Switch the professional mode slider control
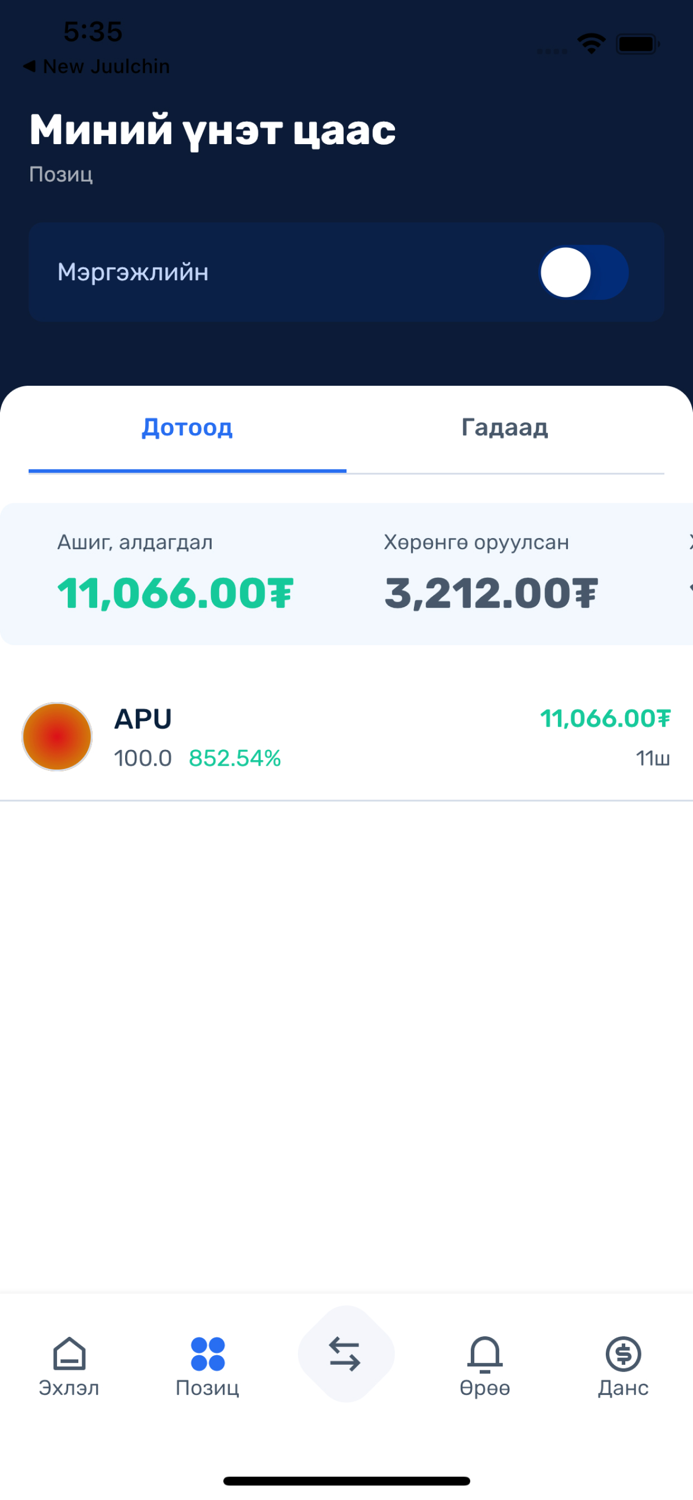693x1500 pixels. coord(583,272)
